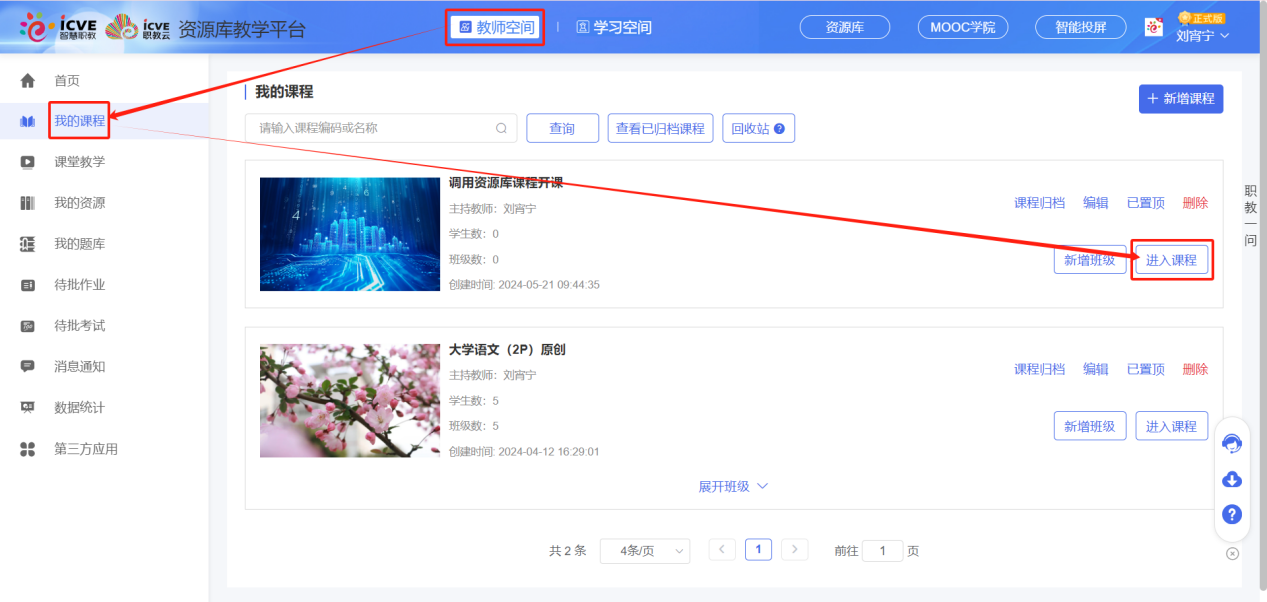This screenshot has height=602, width=1267.
Task: Open the help question mark floating icon
Action: (1231, 514)
